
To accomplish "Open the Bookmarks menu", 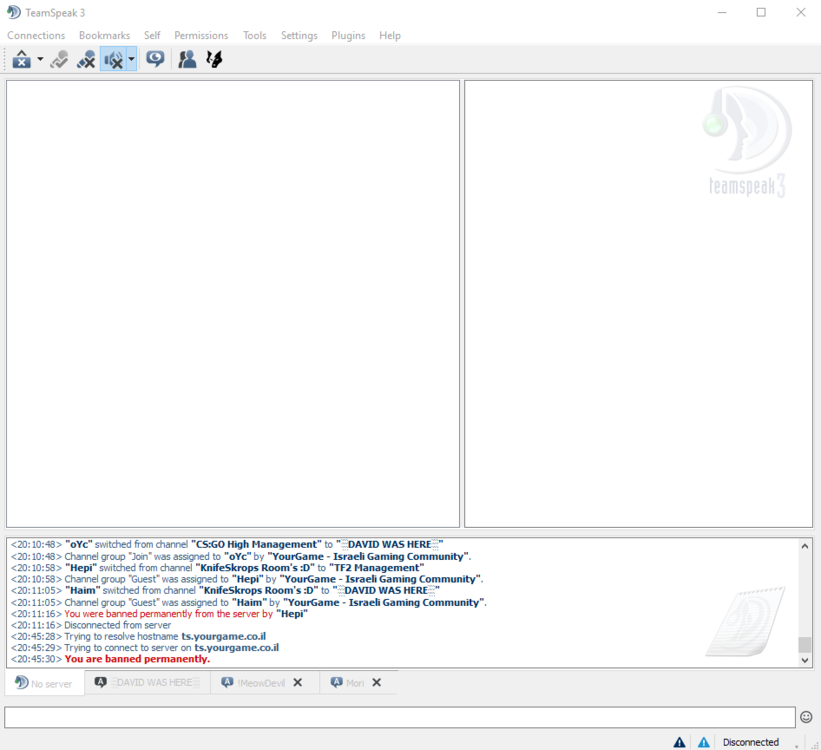I will [104, 35].
